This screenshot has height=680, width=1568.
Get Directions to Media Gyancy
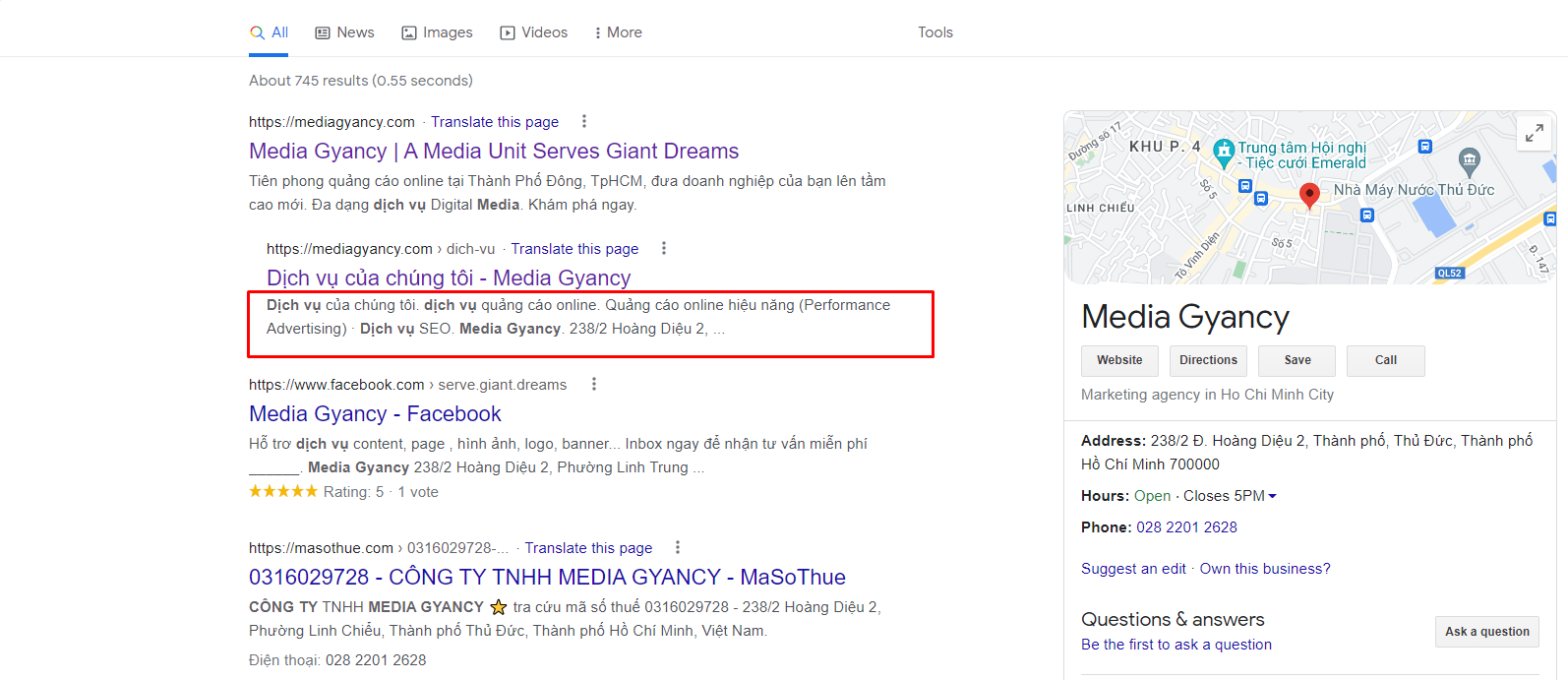point(1208,360)
